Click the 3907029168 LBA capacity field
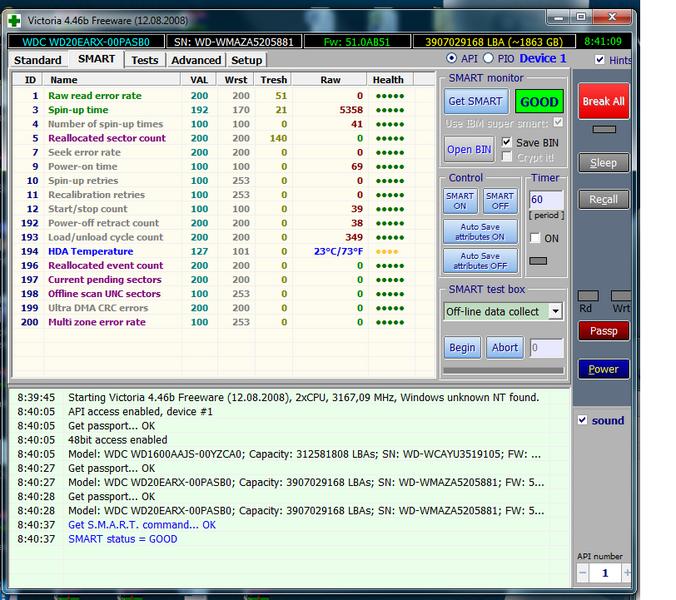 coord(494,42)
